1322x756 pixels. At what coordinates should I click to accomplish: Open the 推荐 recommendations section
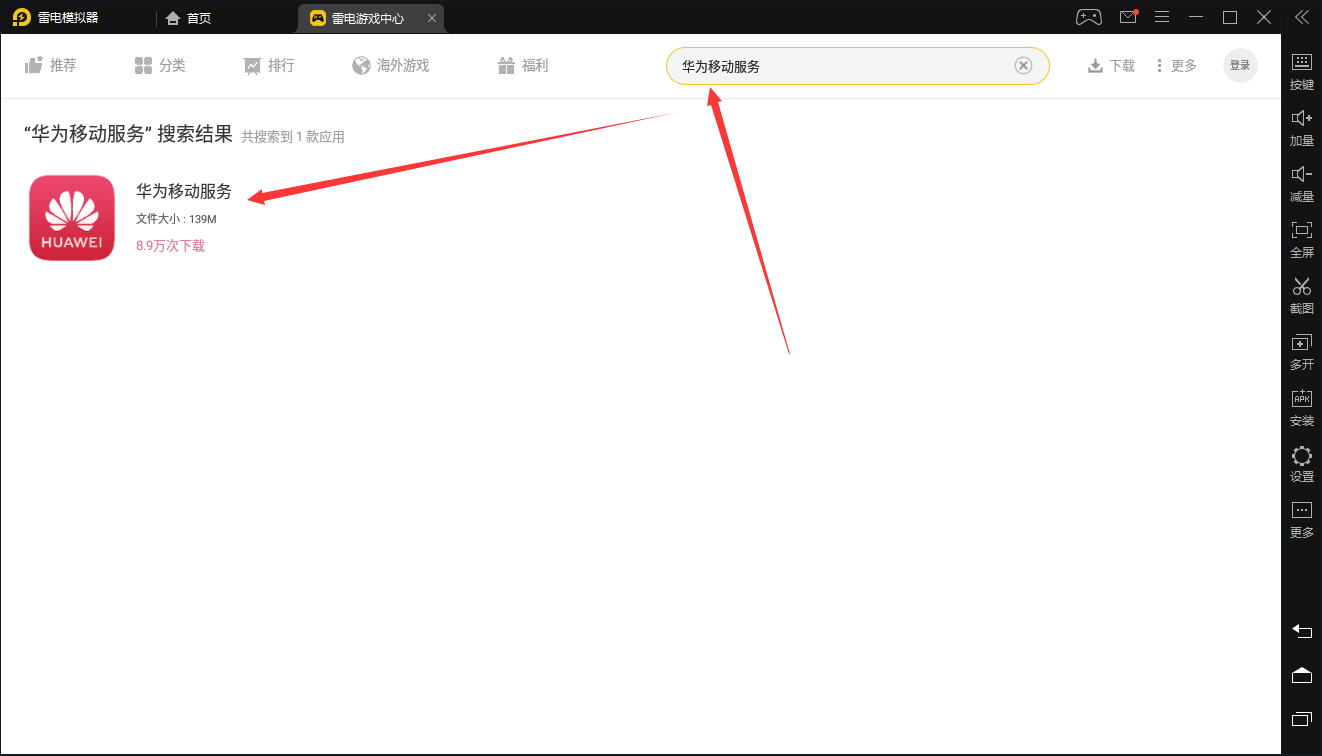[50, 66]
